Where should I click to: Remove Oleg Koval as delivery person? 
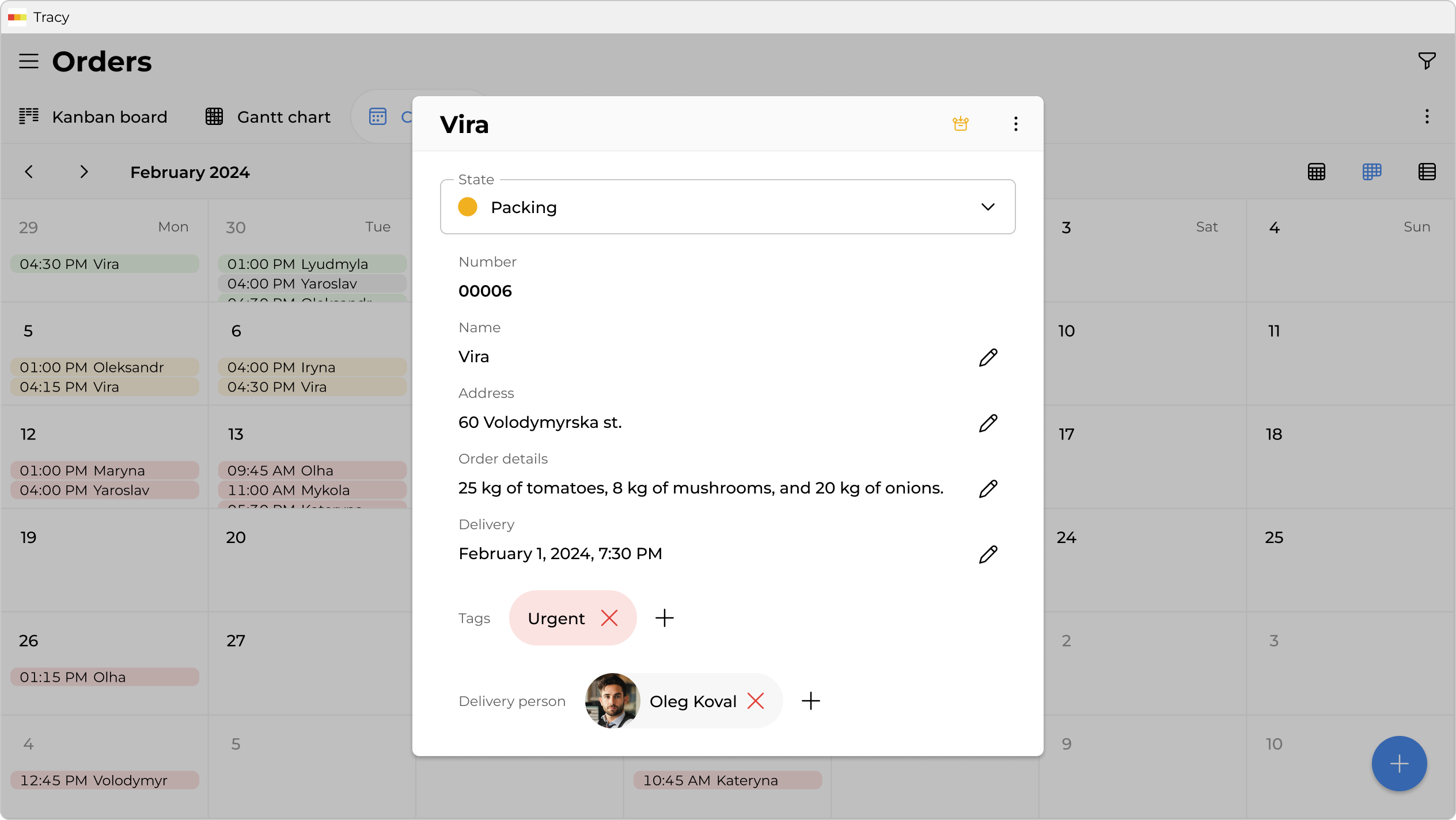pyautogui.click(x=755, y=701)
